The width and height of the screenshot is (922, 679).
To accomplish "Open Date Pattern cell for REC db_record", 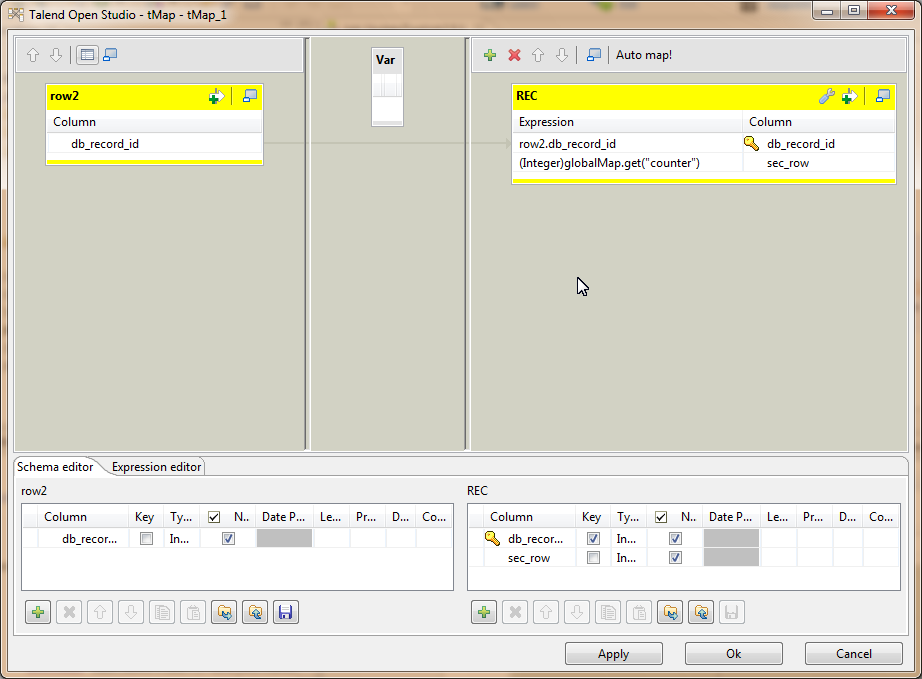I will pos(730,538).
